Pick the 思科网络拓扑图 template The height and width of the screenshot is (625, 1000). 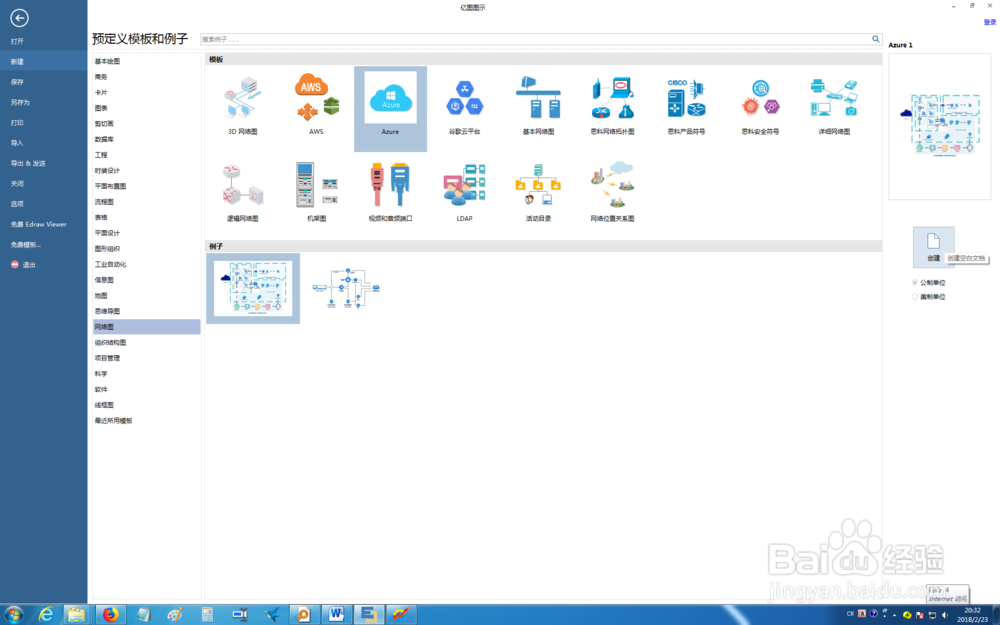[612, 106]
